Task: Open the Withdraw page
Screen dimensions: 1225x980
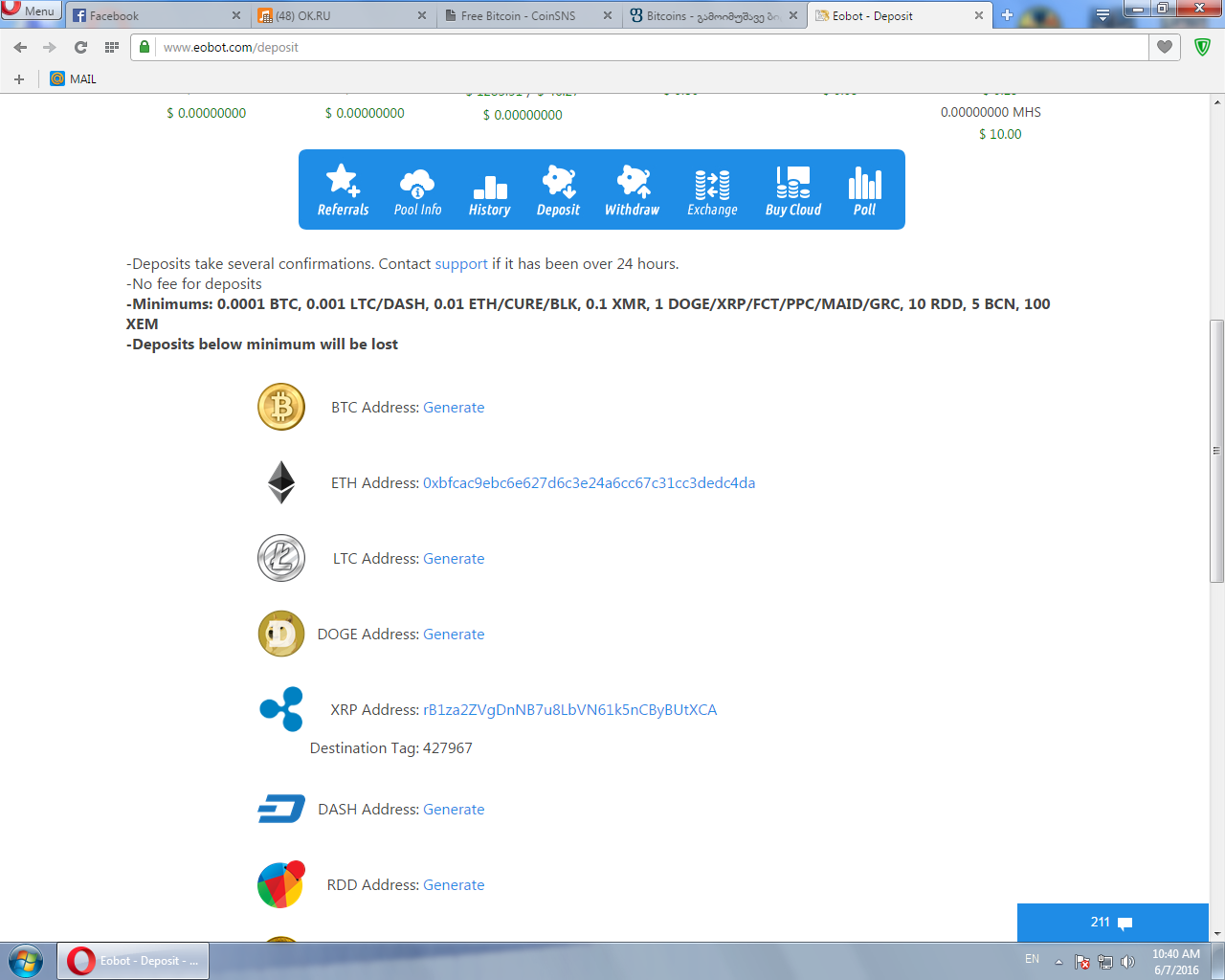Action: [632, 189]
